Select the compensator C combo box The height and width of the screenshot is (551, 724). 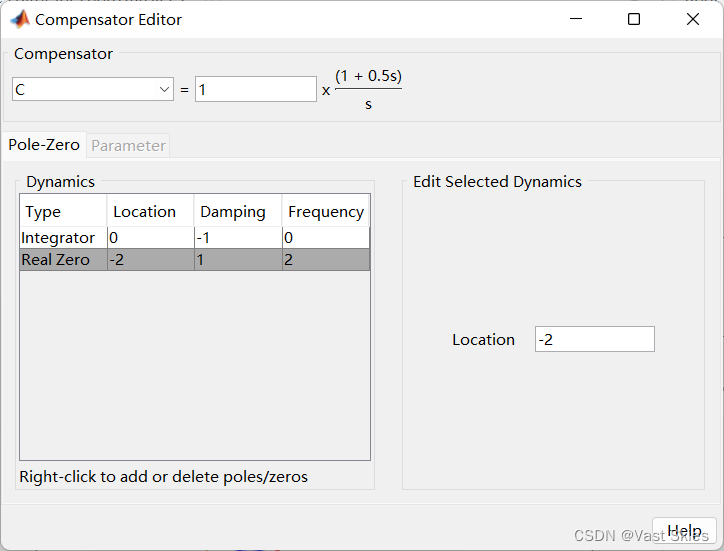[93, 89]
